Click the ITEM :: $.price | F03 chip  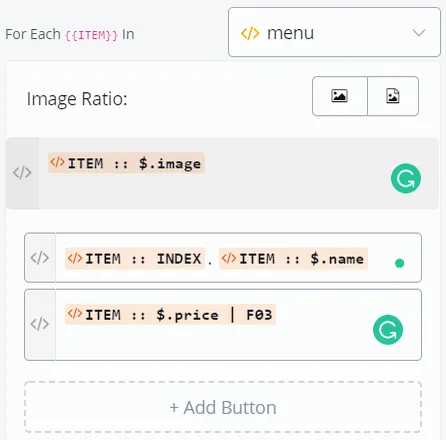tap(170, 314)
